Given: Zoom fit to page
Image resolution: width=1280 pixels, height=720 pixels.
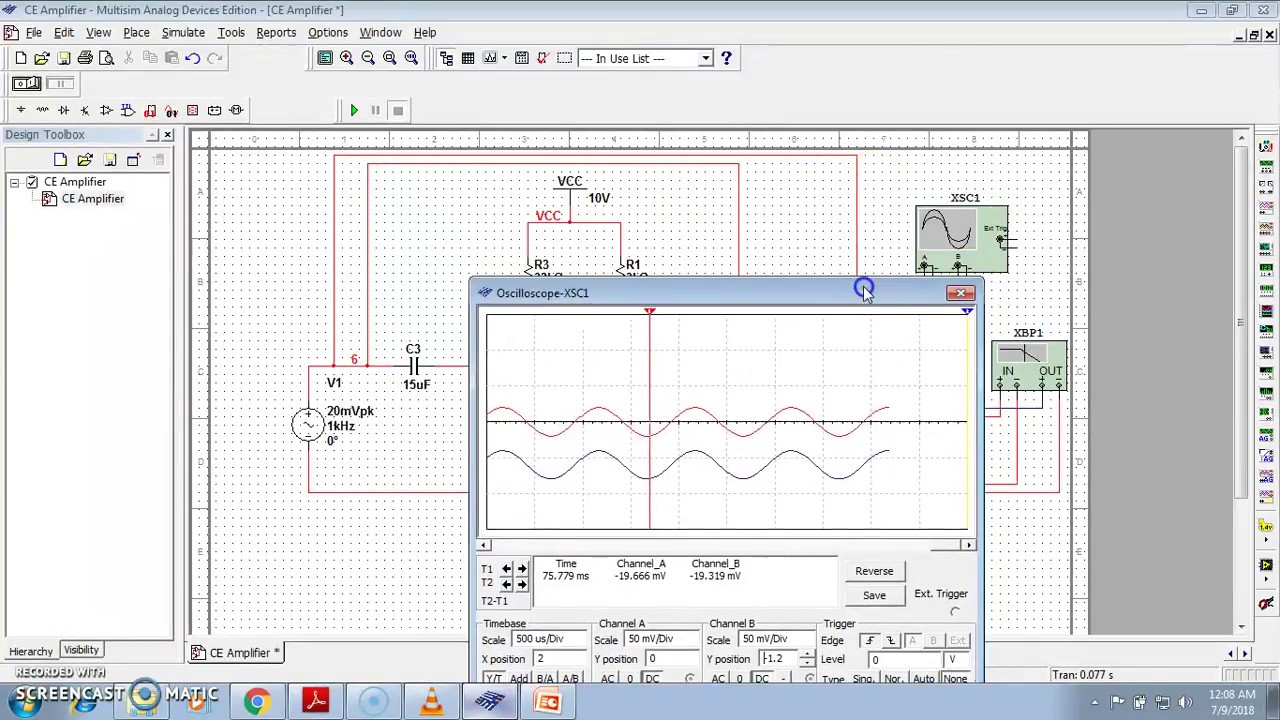Looking at the screenshot, I should pos(411,58).
